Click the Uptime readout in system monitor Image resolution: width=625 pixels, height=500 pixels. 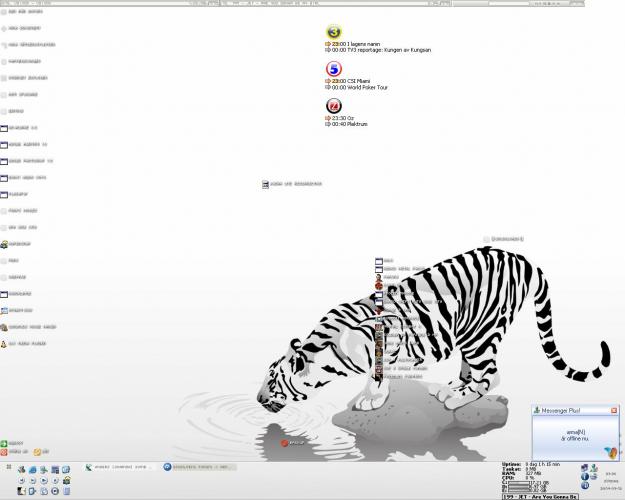[531, 465]
